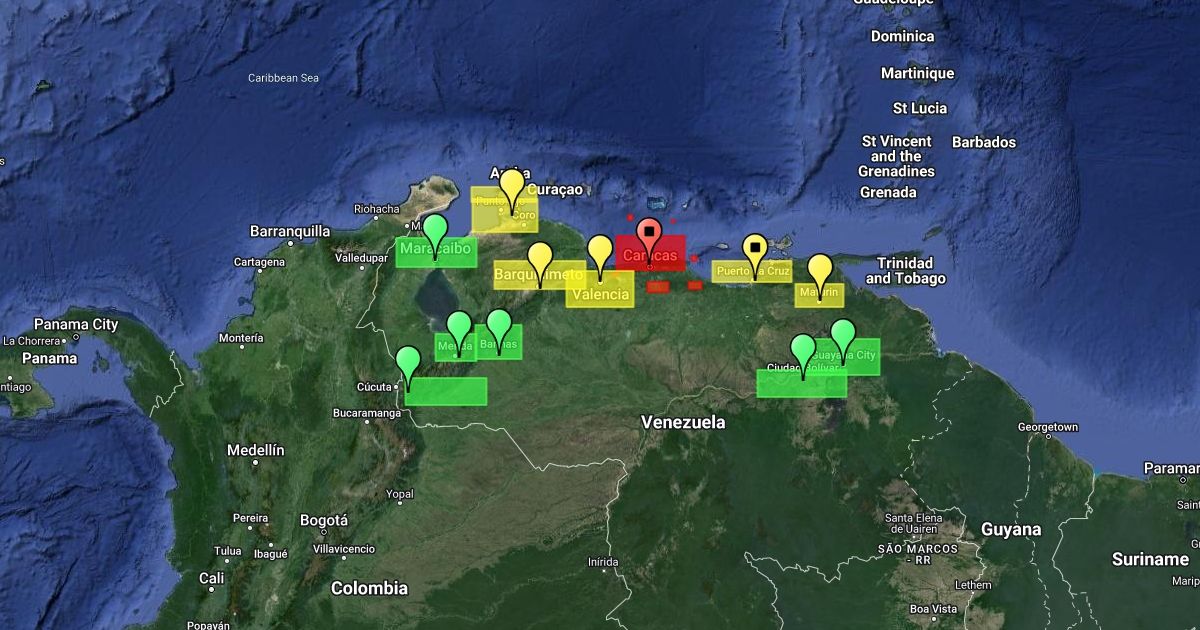Select the Venezuela country label

click(683, 423)
